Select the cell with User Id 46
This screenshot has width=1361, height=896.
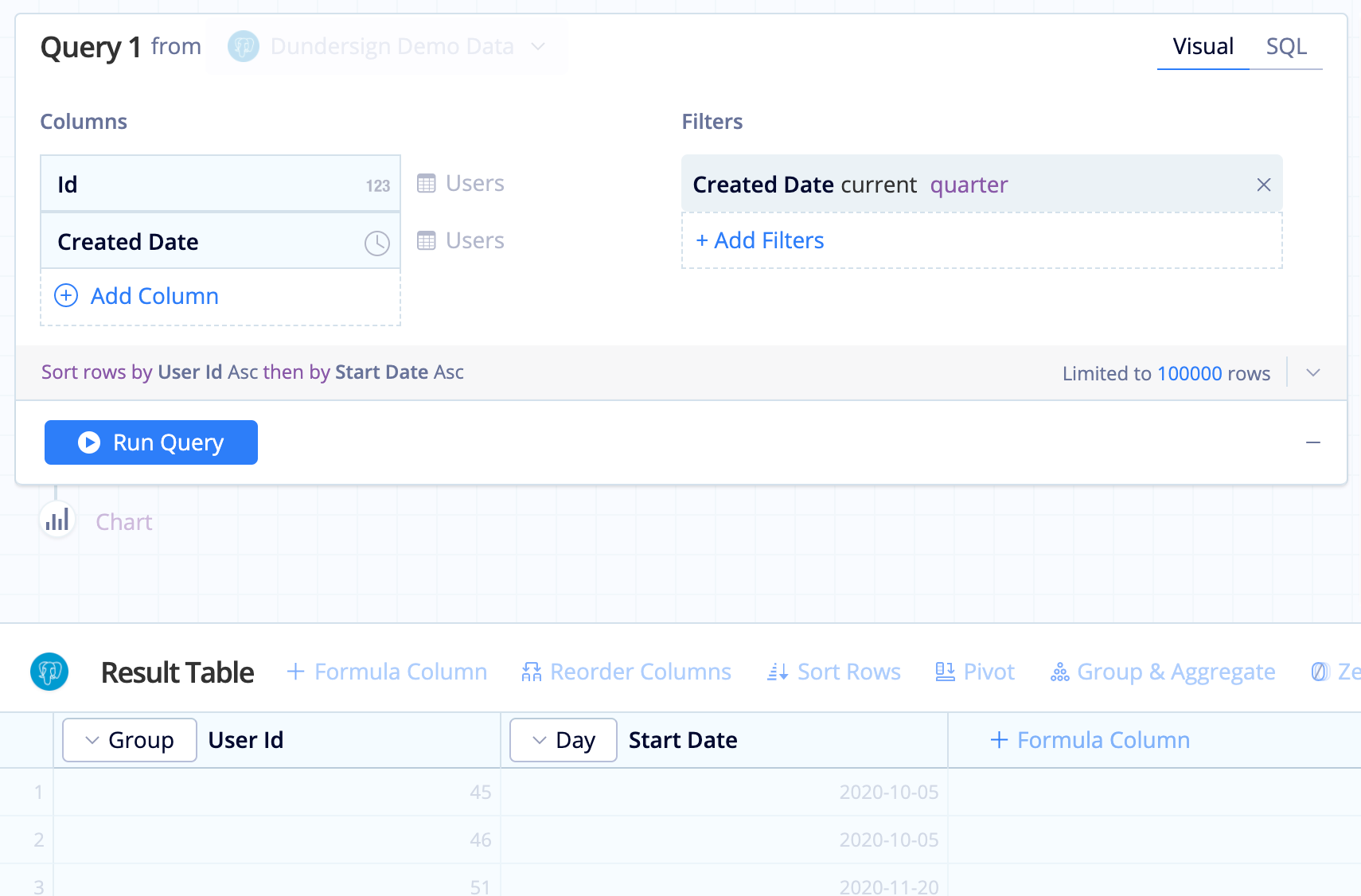point(277,840)
